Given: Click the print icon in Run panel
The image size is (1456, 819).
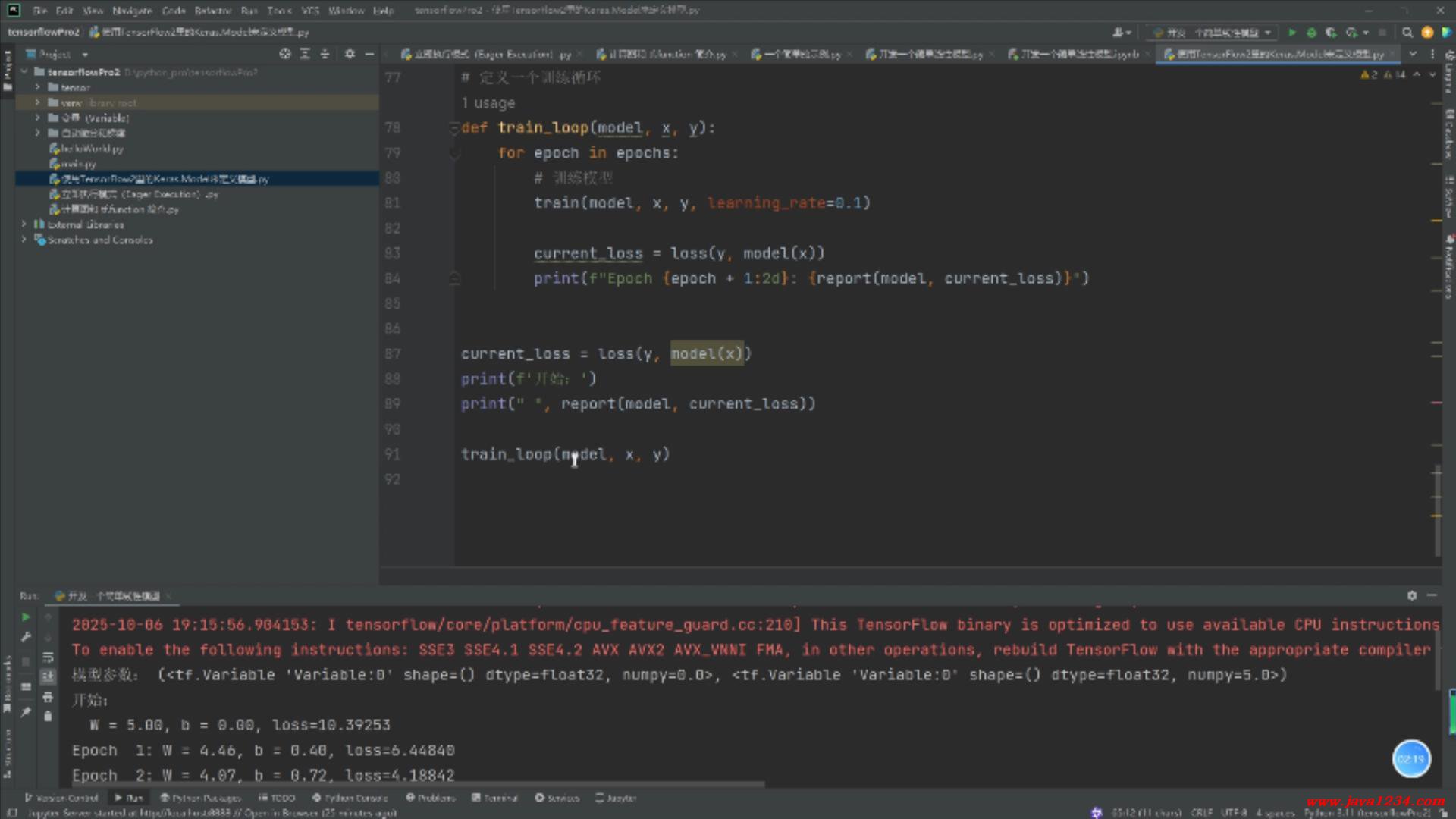Looking at the screenshot, I should point(48,696).
